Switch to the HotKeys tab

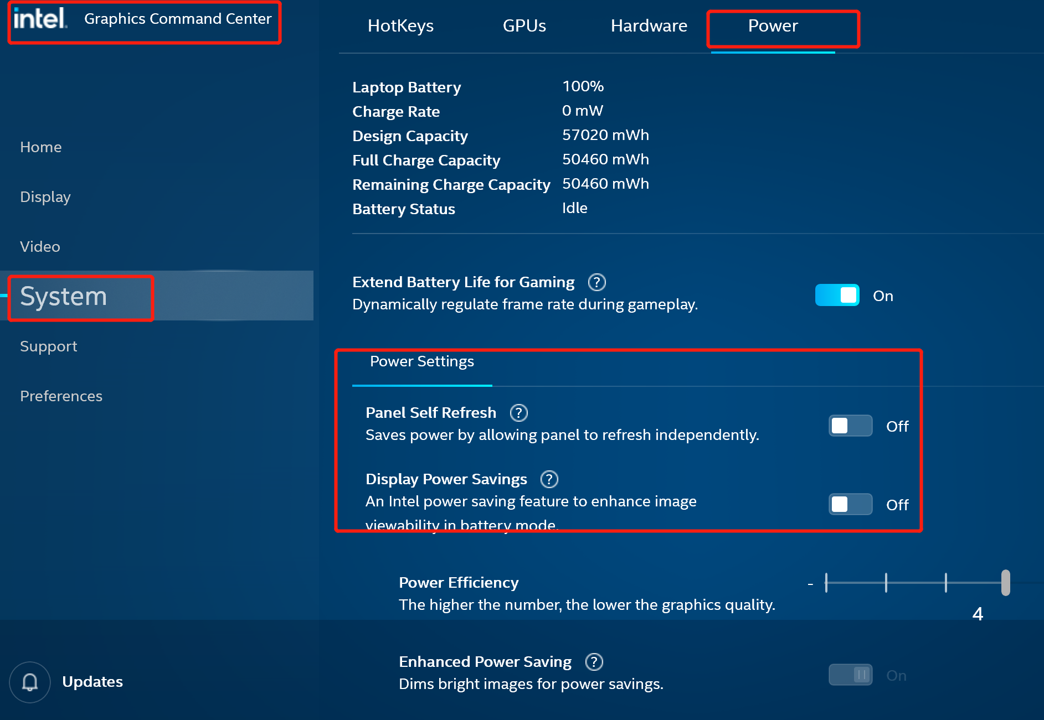coord(401,26)
